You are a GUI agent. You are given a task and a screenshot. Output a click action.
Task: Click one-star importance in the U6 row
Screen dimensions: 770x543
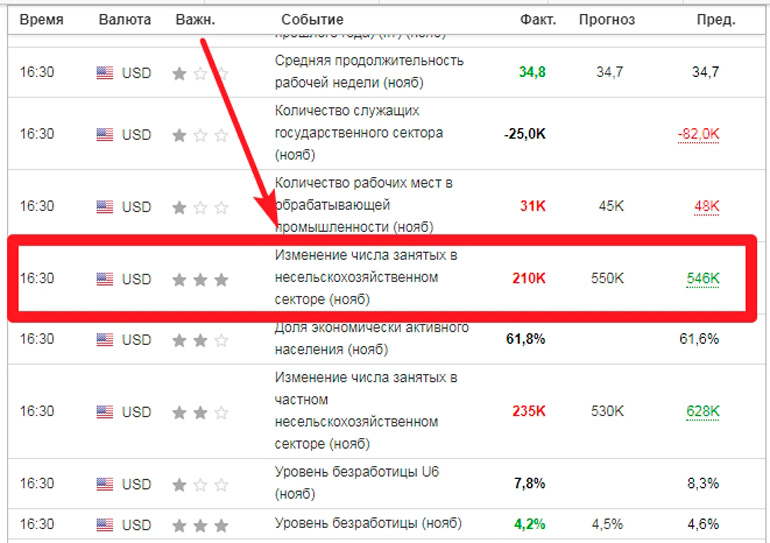tap(200, 485)
